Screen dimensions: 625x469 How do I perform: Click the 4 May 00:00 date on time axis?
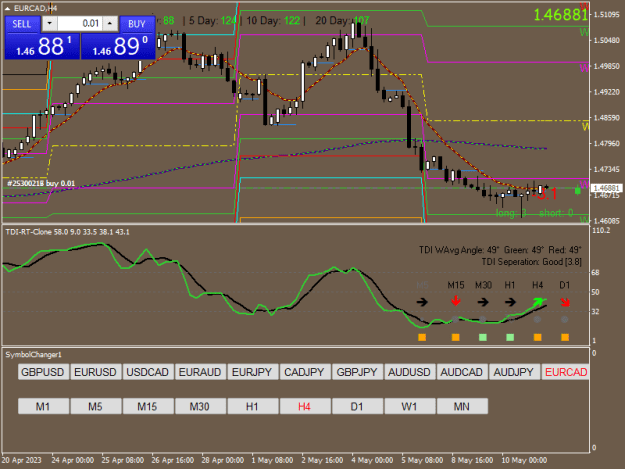[372, 460]
